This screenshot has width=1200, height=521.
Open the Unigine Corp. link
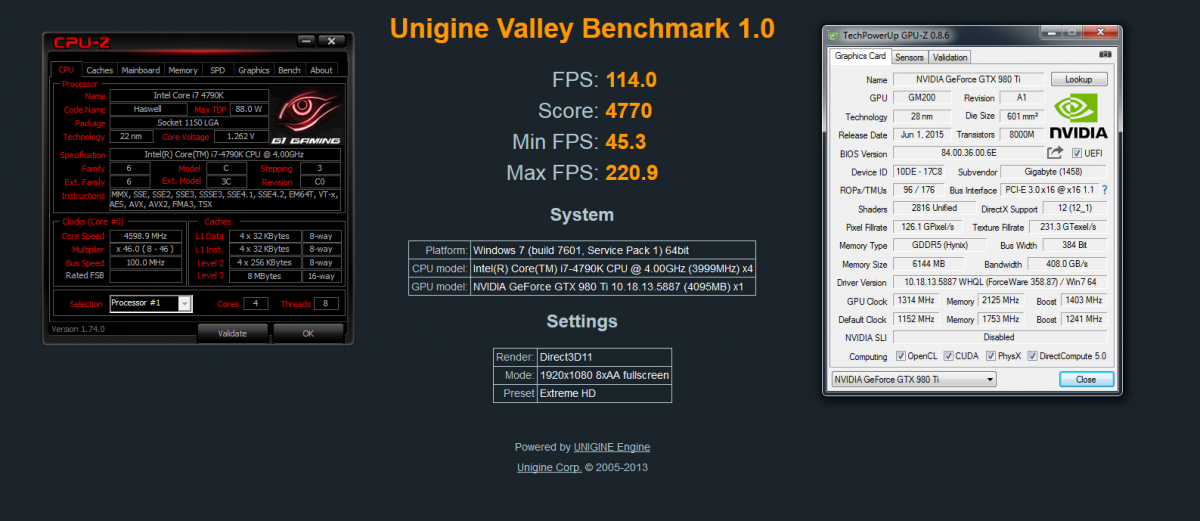[549, 467]
